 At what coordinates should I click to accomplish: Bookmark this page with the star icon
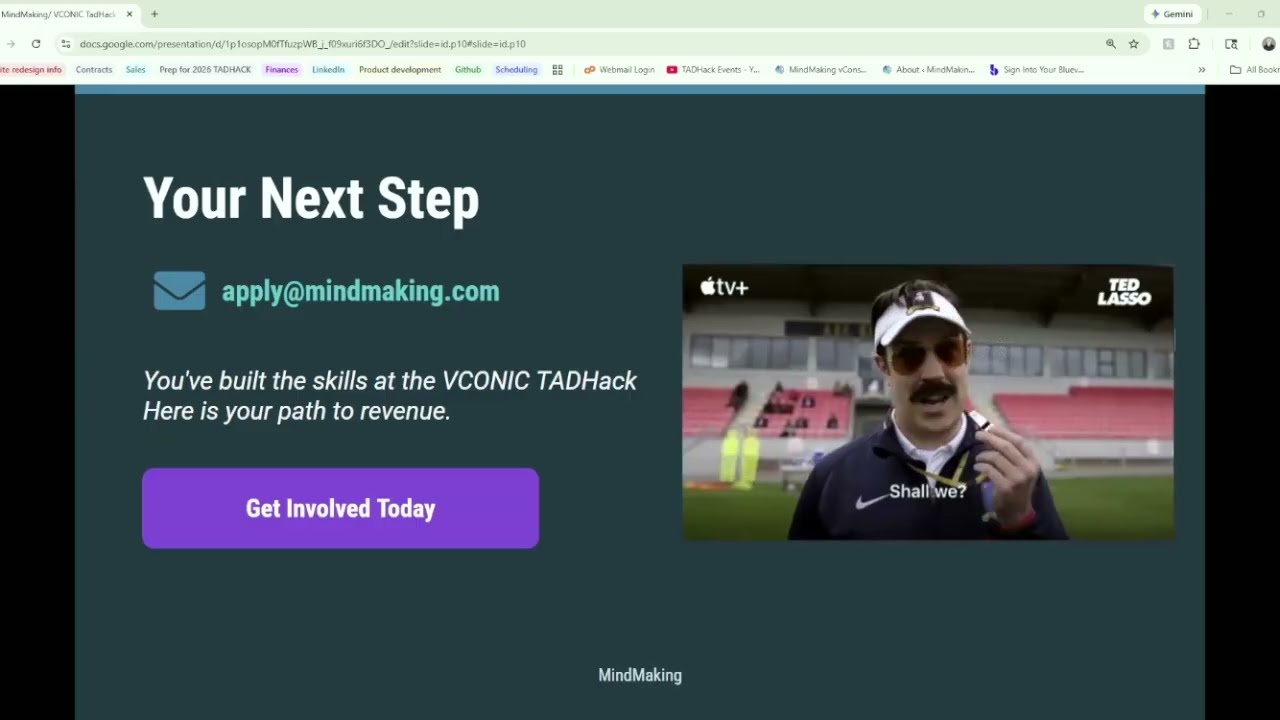tap(1134, 44)
